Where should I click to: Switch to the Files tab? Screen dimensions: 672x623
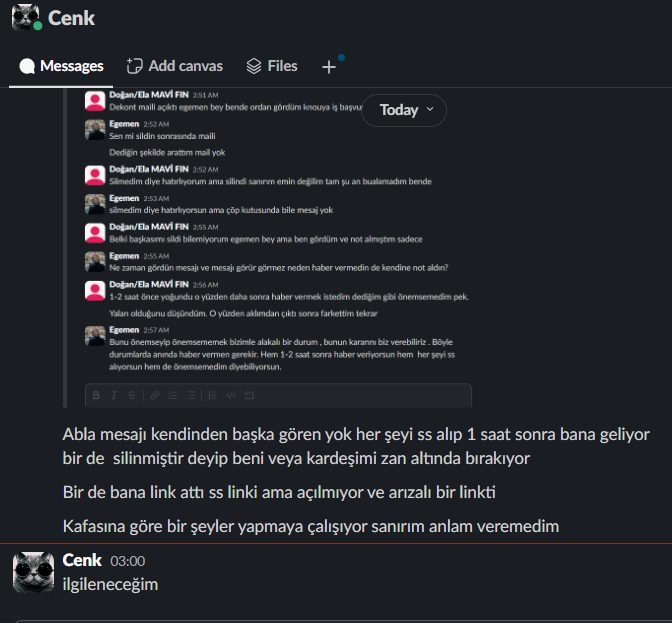pyautogui.click(x=272, y=66)
